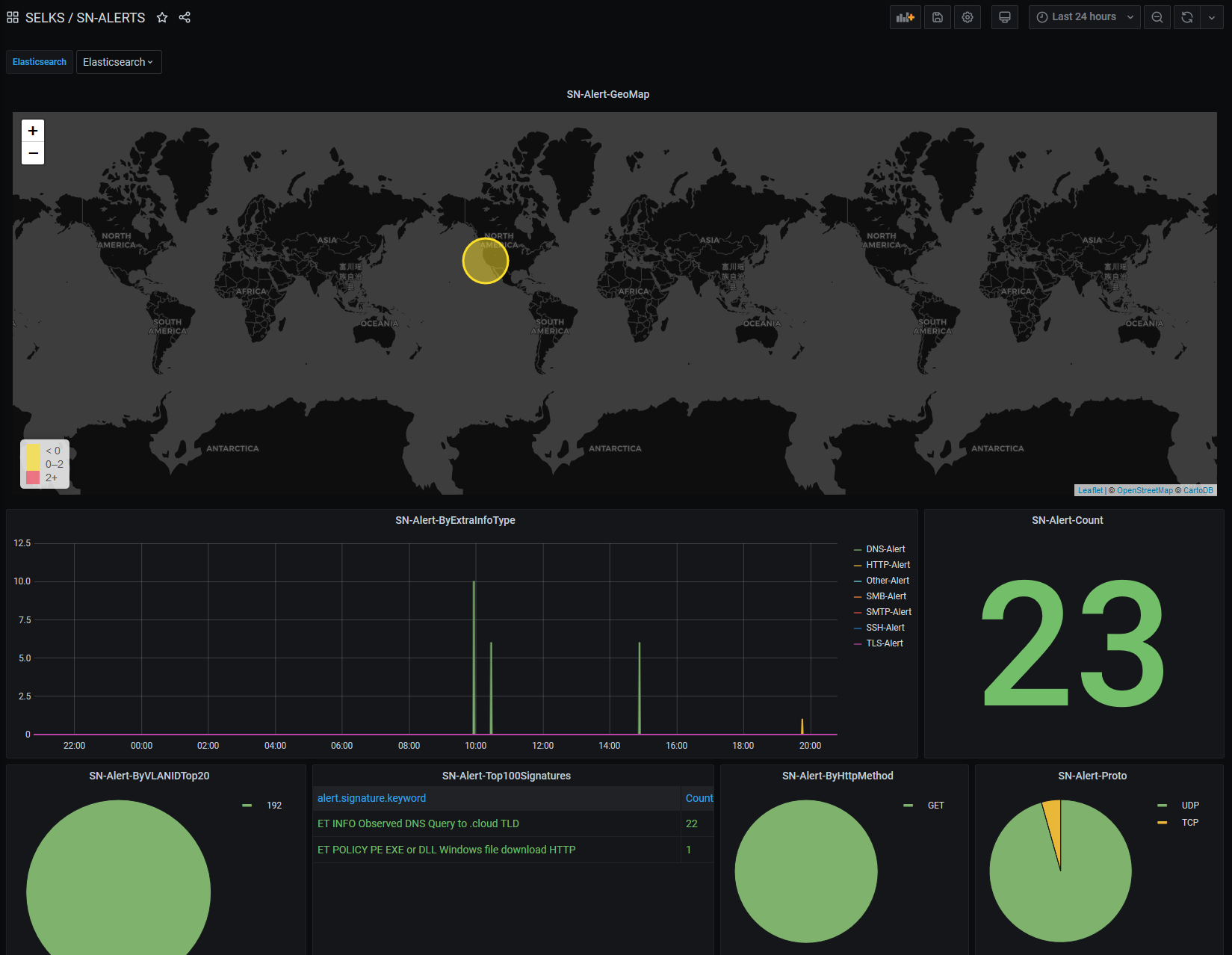Viewport: 1232px width, 955px height.
Task: Click the yellow alert circle on North America
Action: pos(486,261)
